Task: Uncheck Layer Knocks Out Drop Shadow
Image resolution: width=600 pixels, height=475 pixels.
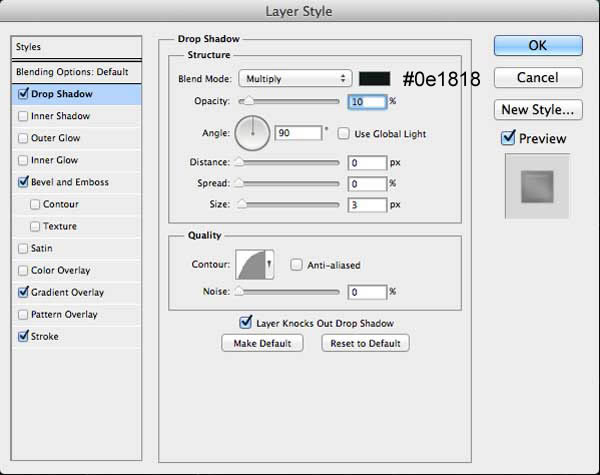Action: (245, 323)
